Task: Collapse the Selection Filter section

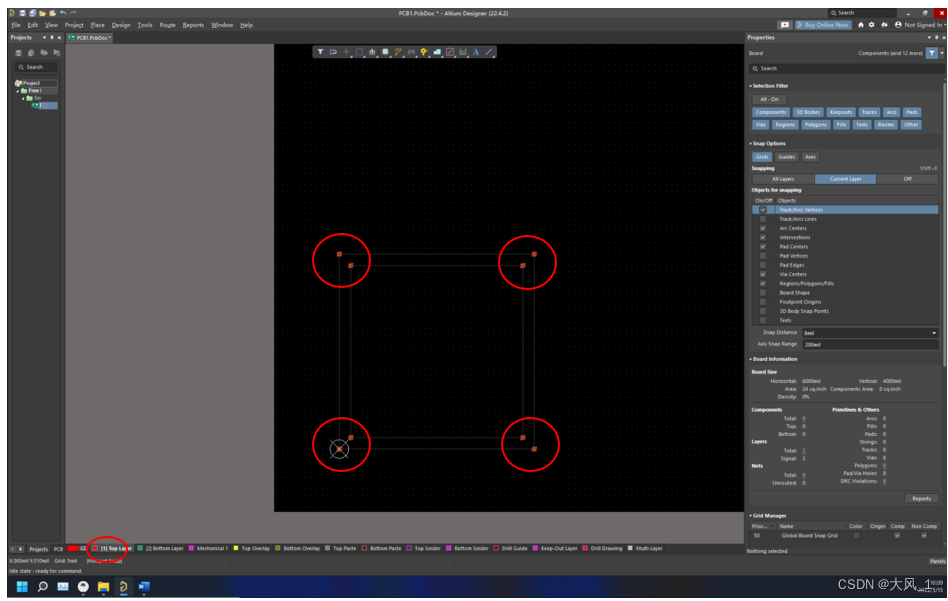Action: [x=751, y=86]
